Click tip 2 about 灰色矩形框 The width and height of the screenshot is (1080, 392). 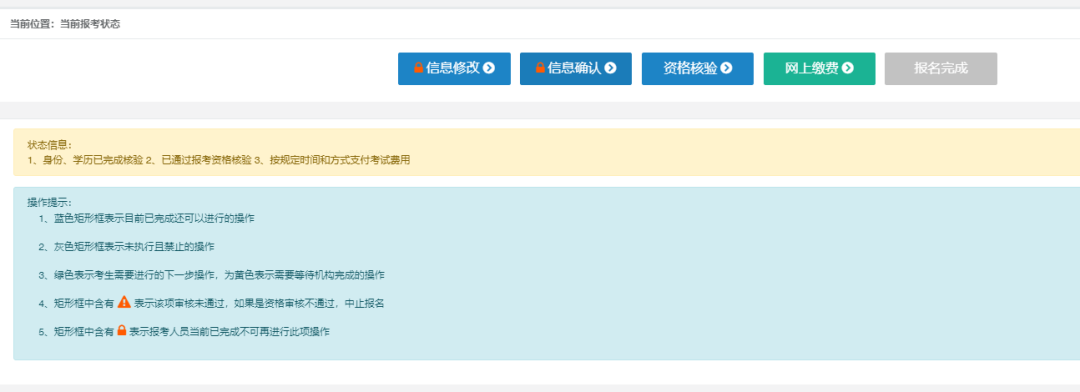(x=127, y=247)
